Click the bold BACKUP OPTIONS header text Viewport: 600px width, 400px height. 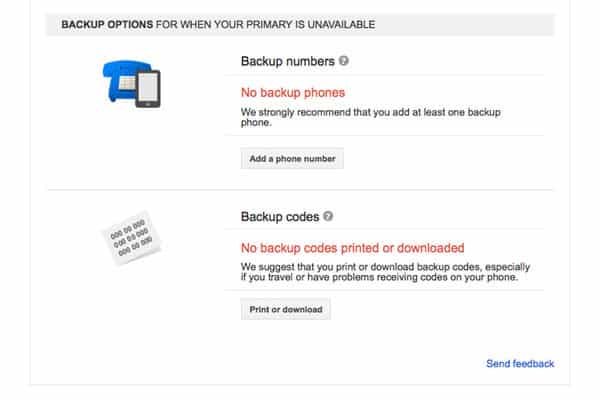coord(107,24)
